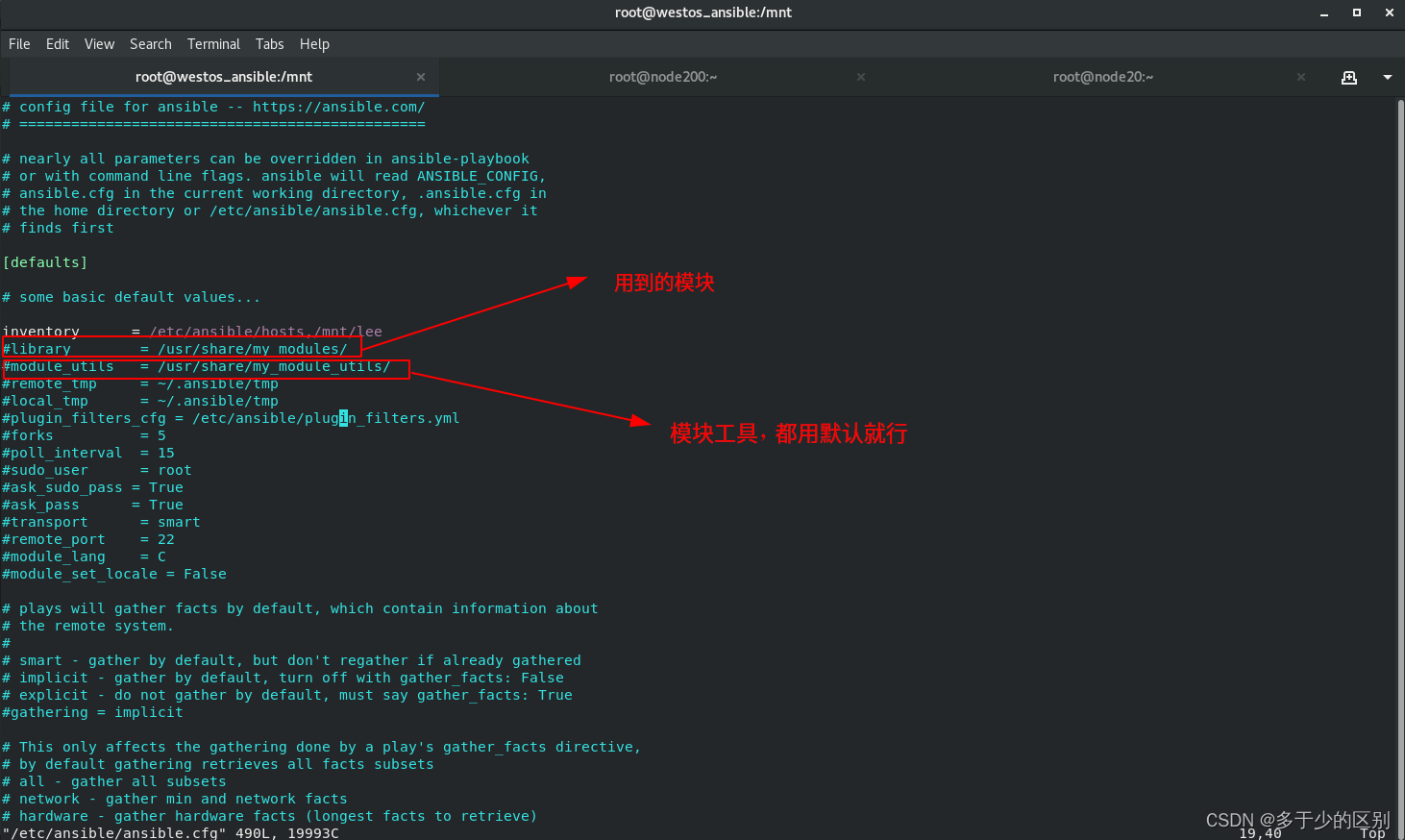The width and height of the screenshot is (1405, 840).
Task: Click the #ask_sudo_pass = True line
Action: click(x=92, y=487)
